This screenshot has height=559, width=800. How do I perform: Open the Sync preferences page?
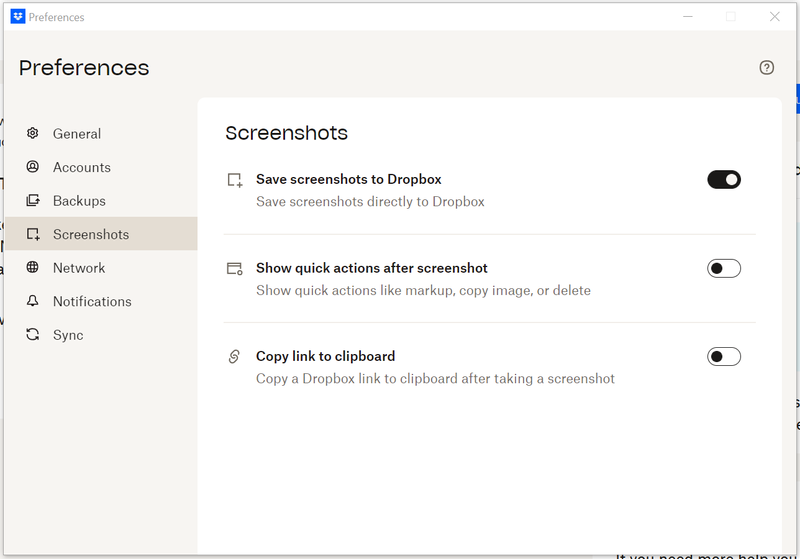68,336
